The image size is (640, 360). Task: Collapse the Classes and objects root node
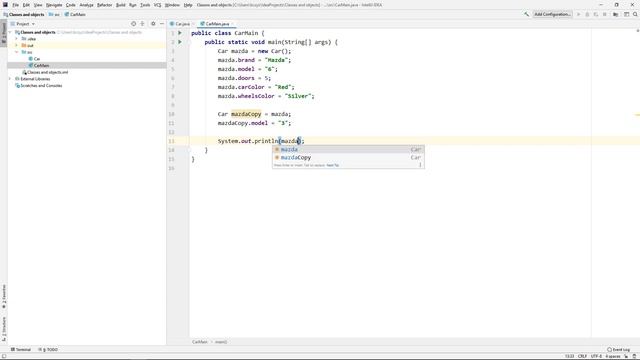[11, 32]
